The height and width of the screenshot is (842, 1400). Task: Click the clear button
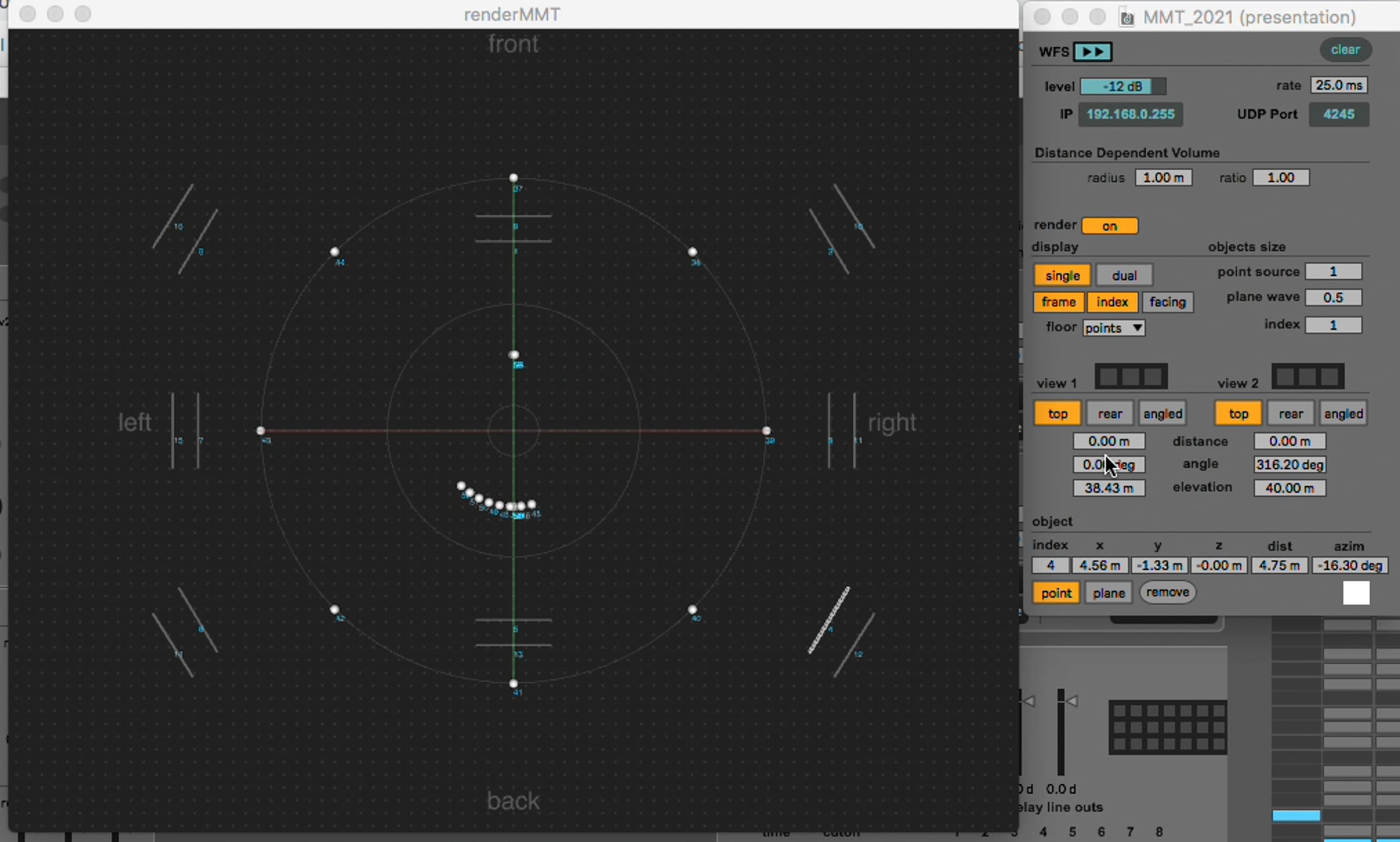coord(1345,50)
